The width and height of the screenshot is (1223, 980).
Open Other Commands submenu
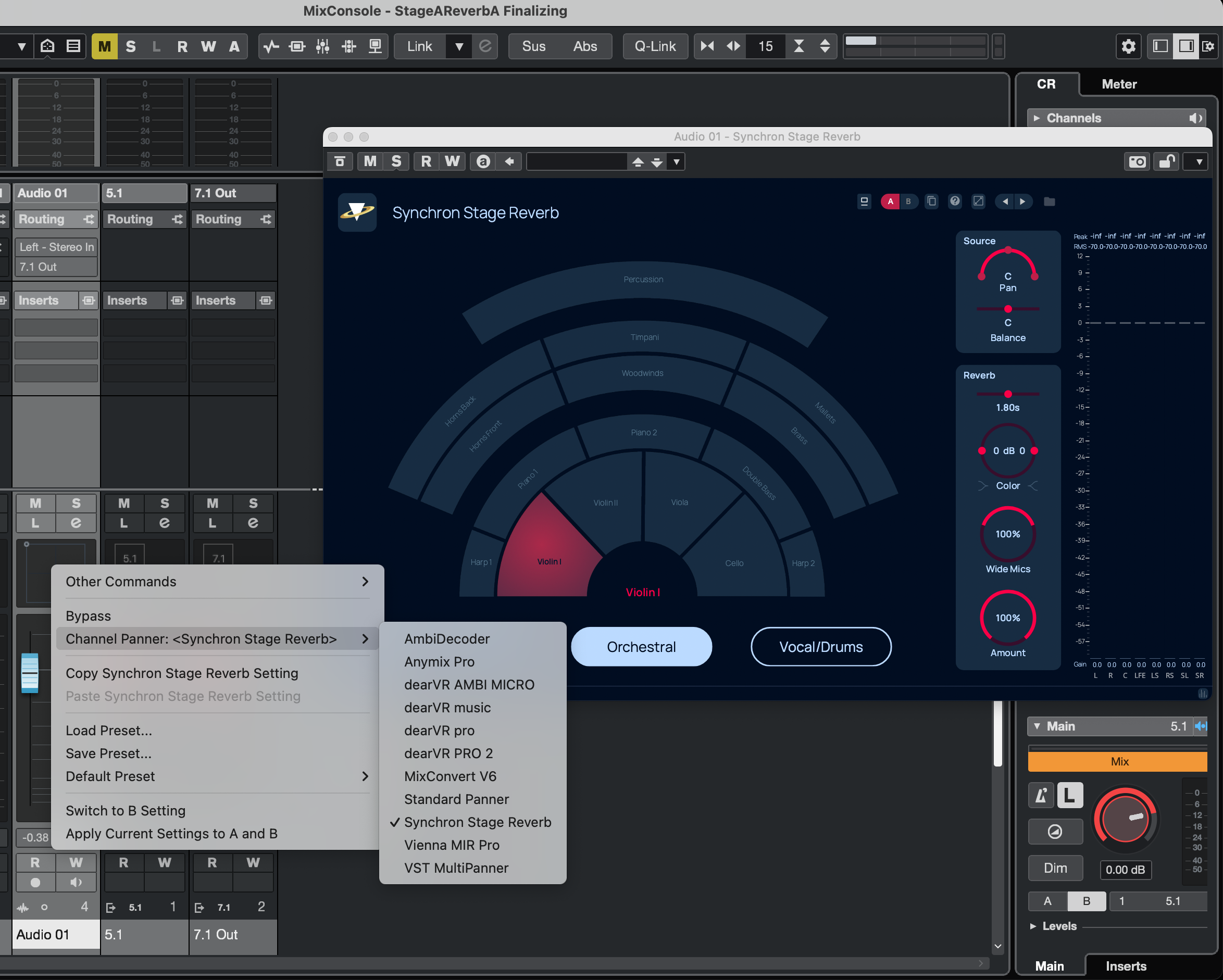pyautogui.click(x=218, y=581)
